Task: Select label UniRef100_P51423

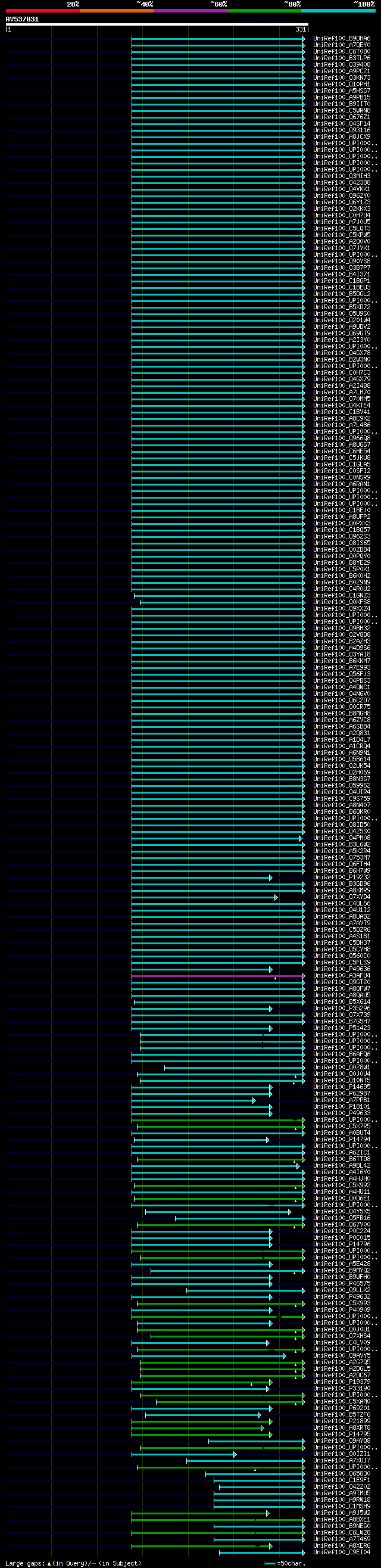Action: pos(342,1028)
